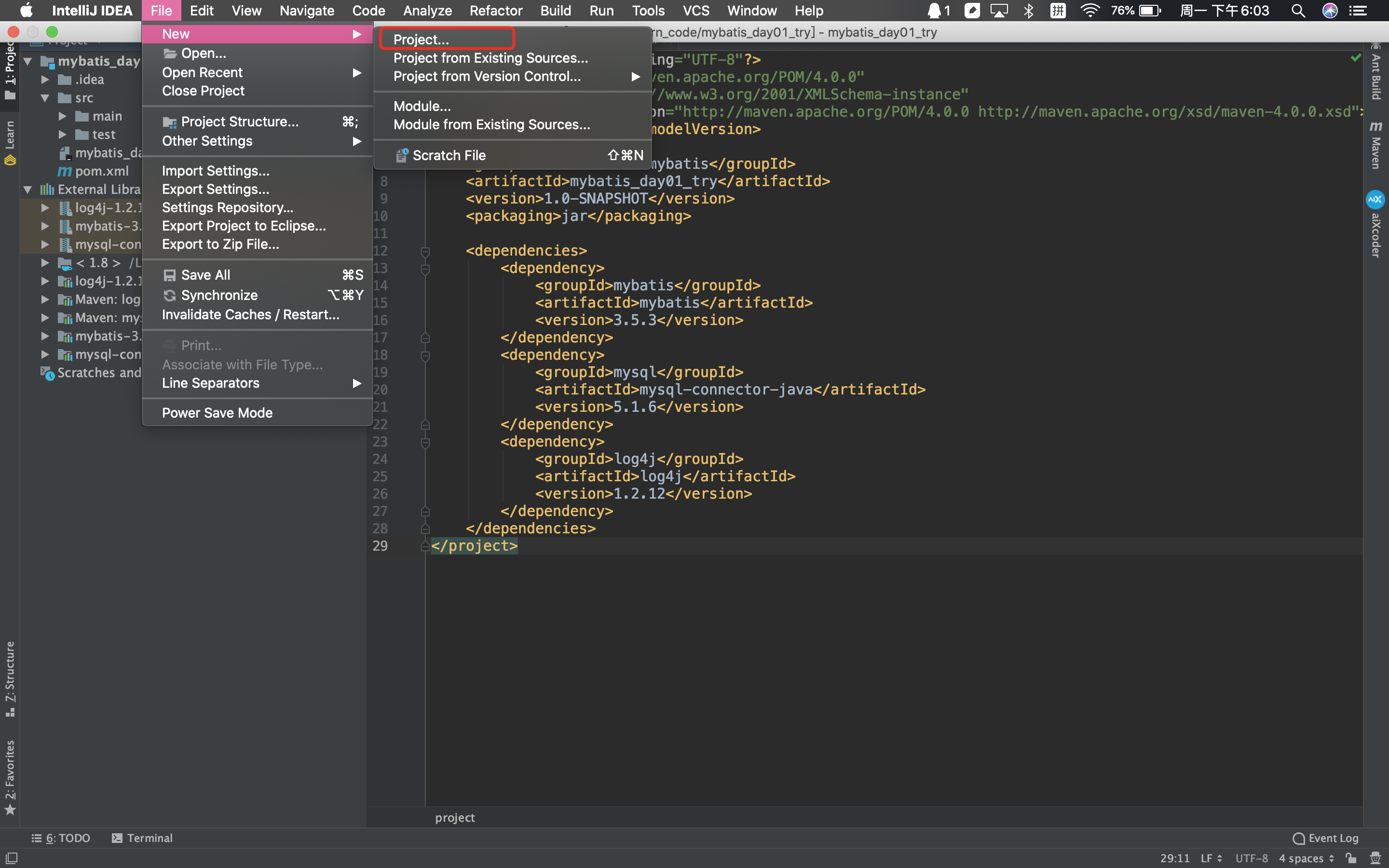This screenshot has height=868, width=1389.
Task: Open the aiXcoder panel icon
Action: click(x=1375, y=199)
